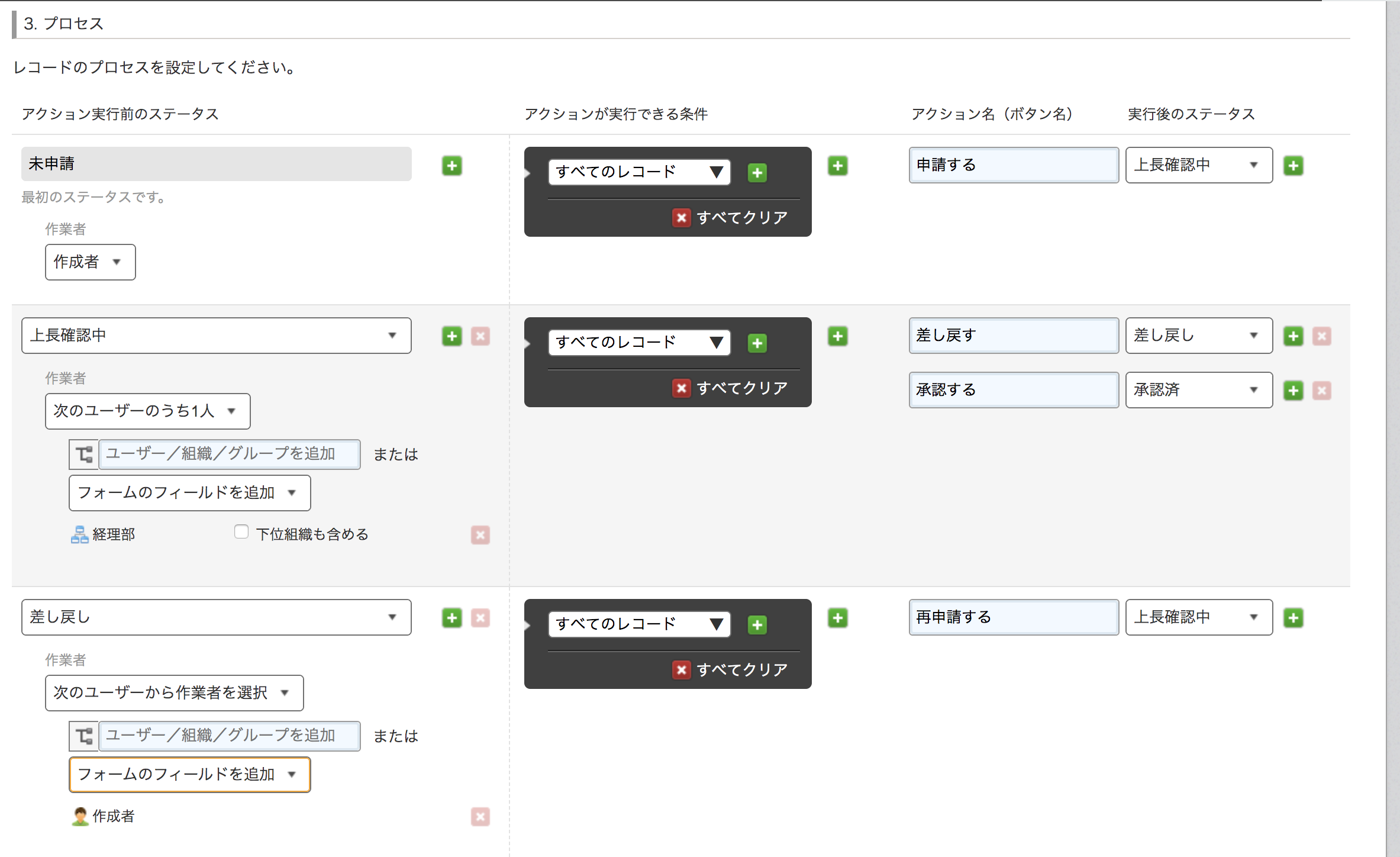The image size is (1400, 857).
Task: Open 作成者 assignee dropdown under 未申請
Action: (x=91, y=262)
